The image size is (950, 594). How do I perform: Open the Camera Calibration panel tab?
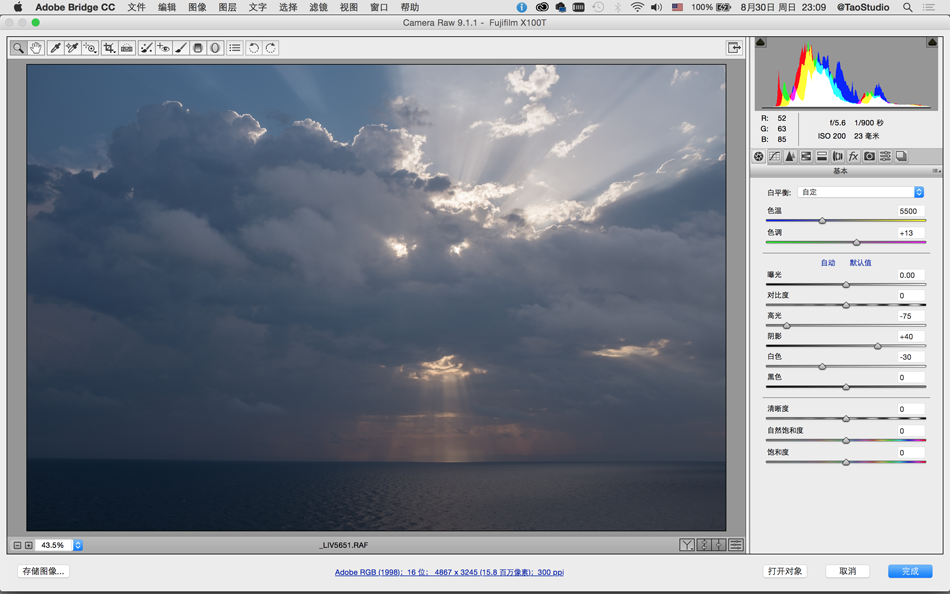pos(869,156)
